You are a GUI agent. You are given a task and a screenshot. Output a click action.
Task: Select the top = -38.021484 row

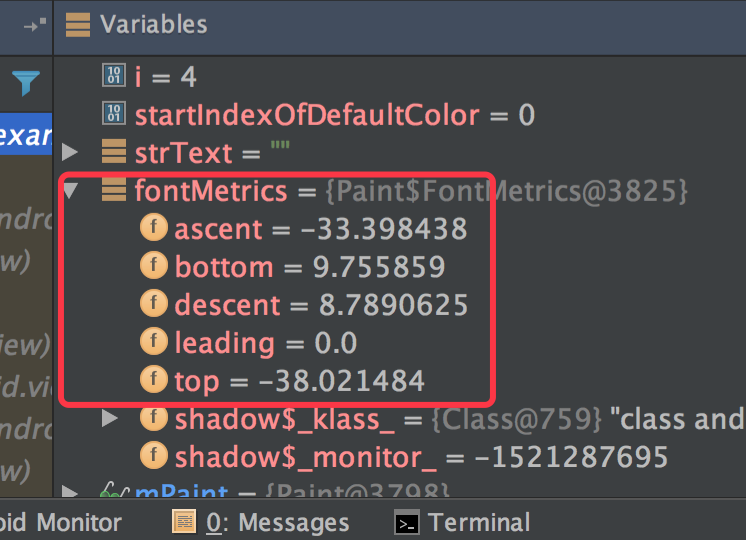coord(299,380)
